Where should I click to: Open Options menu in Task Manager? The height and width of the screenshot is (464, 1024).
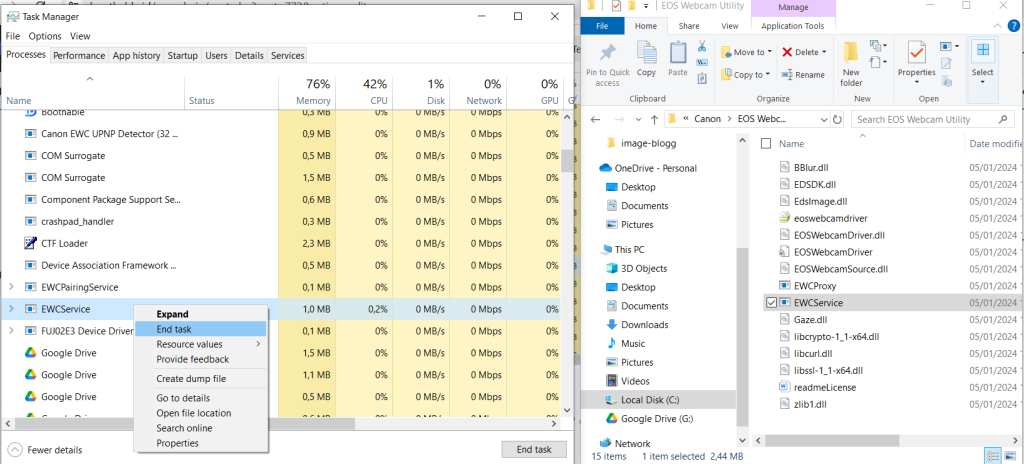[x=45, y=36]
